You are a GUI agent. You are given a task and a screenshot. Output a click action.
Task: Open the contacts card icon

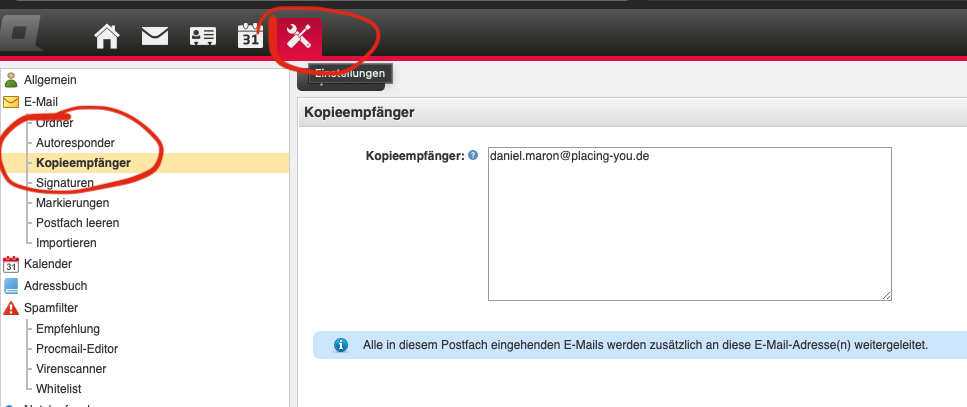coord(202,36)
